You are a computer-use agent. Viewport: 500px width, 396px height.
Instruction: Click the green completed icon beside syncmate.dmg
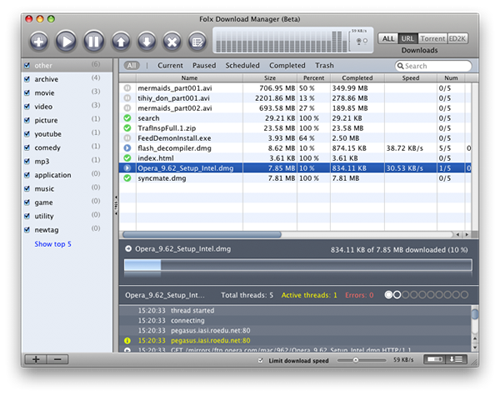(x=127, y=178)
